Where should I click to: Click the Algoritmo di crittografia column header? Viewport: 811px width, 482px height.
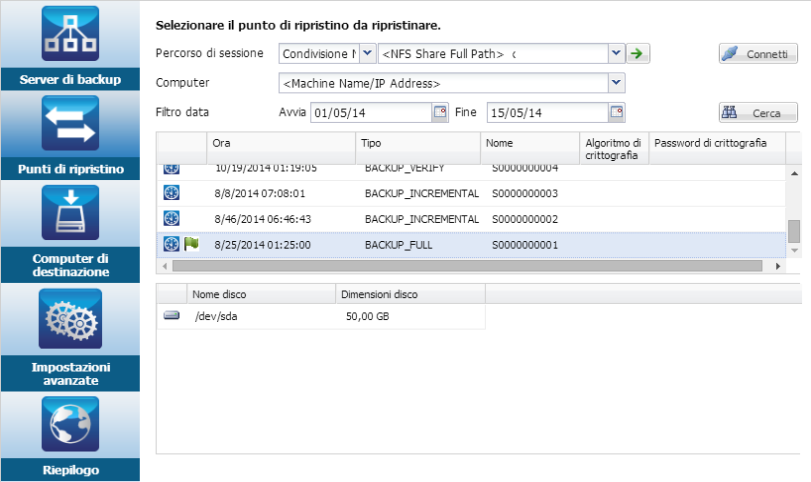point(614,148)
